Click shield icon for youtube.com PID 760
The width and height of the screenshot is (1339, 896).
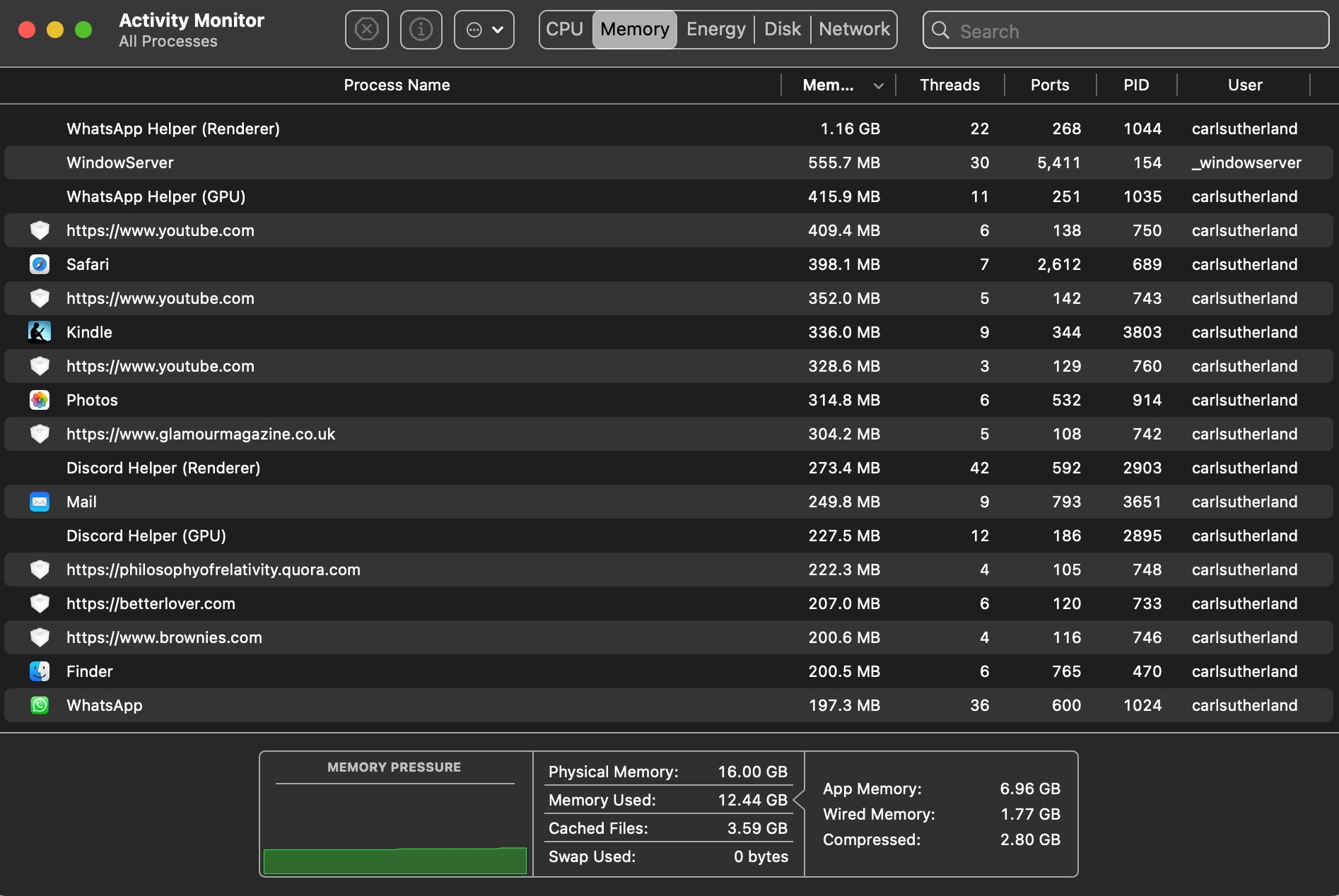40,366
